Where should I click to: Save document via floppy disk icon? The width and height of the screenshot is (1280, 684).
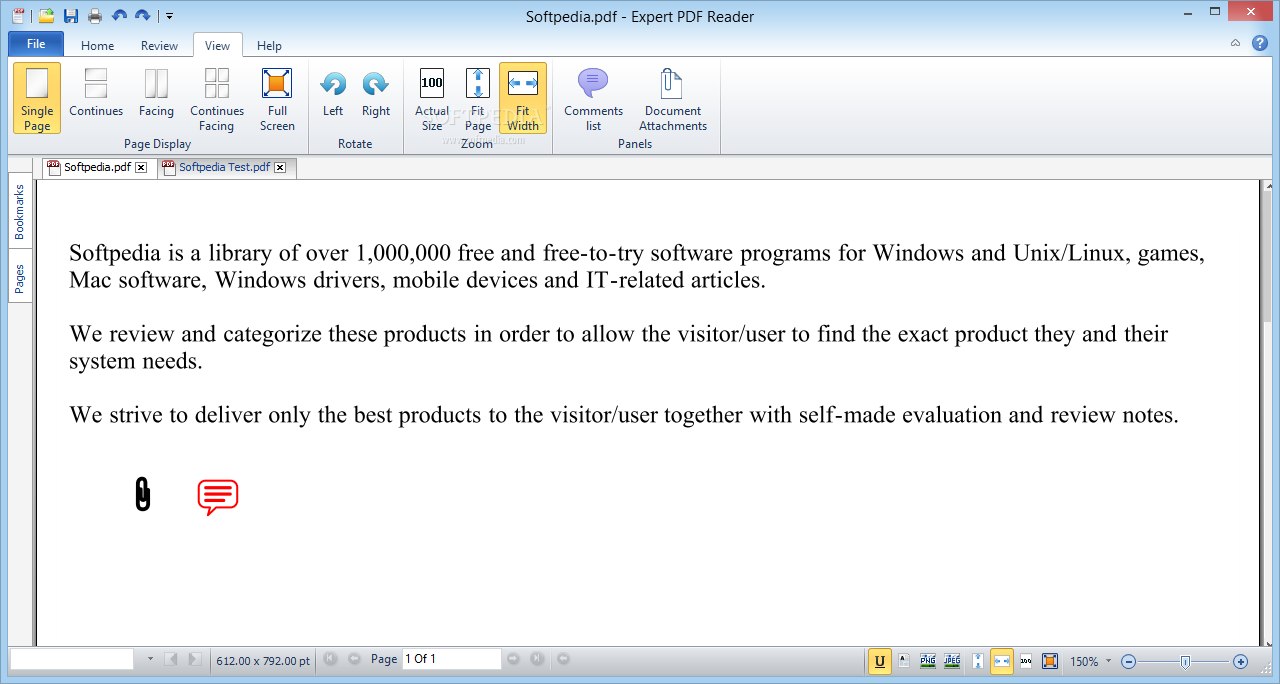click(x=71, y=15)
